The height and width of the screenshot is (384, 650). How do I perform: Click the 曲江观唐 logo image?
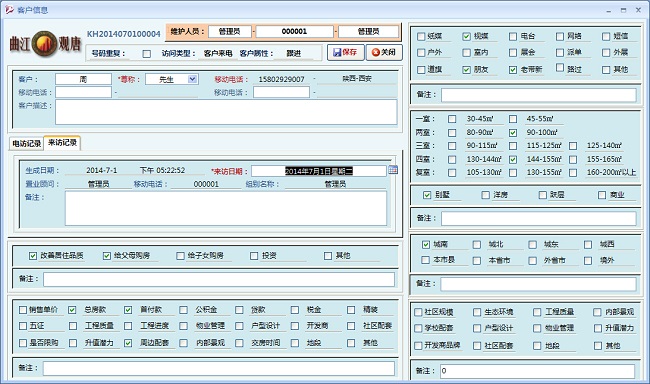tap(45, 43)
